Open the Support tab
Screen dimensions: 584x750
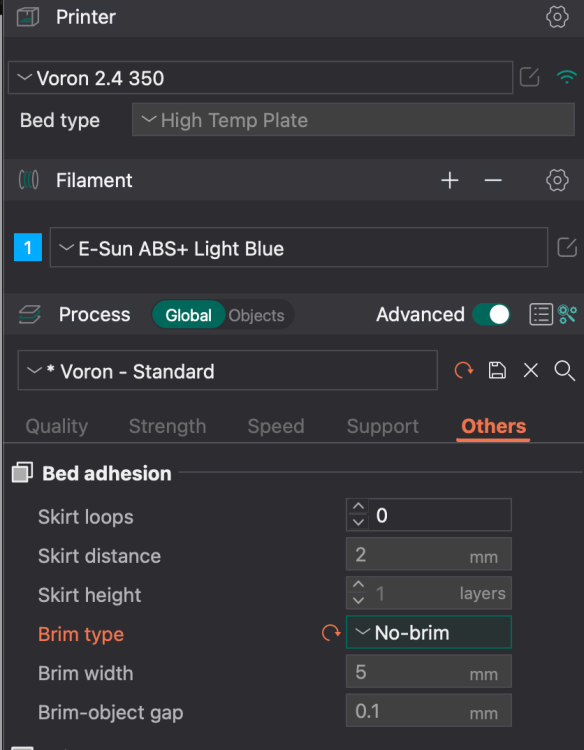(x=383, y=426)
